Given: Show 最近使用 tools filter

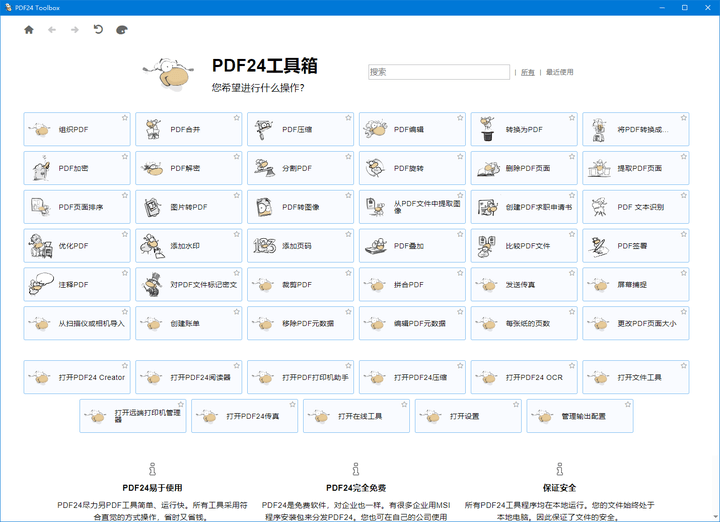Looking at the screenshot, I should point(559,72).
